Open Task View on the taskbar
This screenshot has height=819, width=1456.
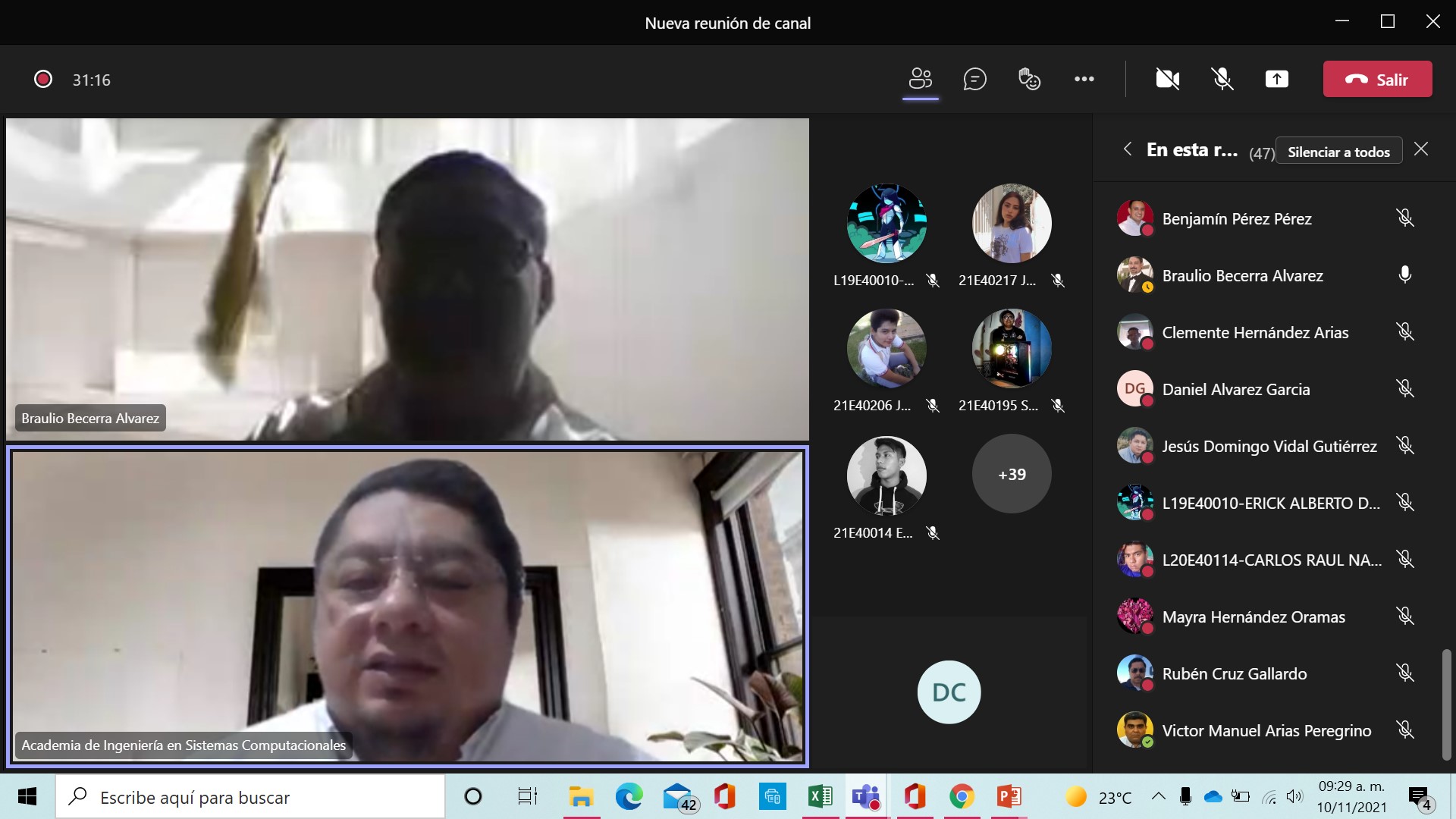click(527, 797)
